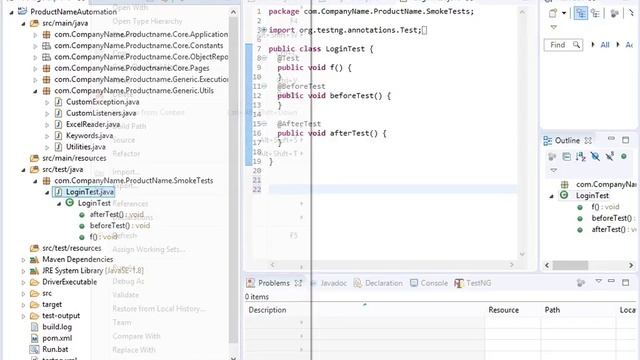640x360 pixels.
Task: Select the SmokeTests package icon
Action: pos(47,180)
